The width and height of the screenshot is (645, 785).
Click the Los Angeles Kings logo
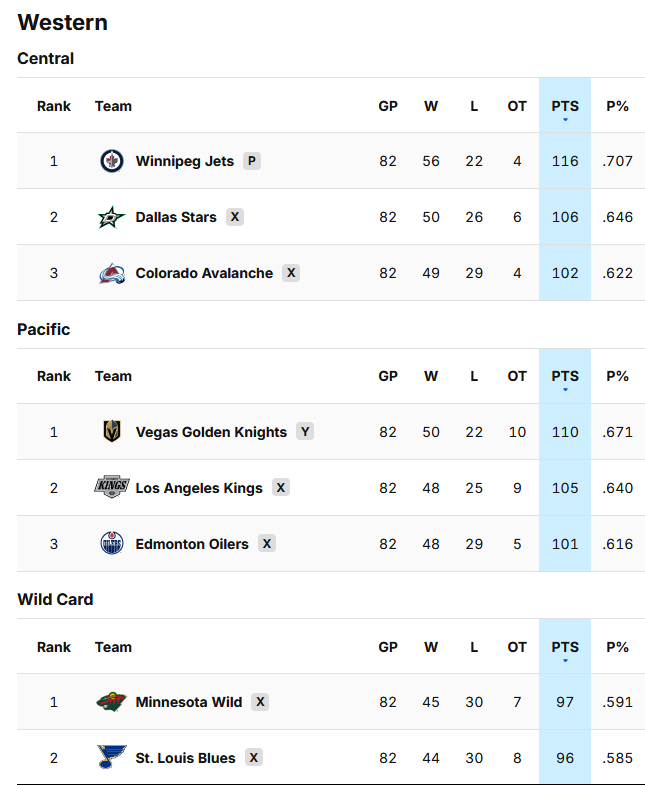coord(112,487)
